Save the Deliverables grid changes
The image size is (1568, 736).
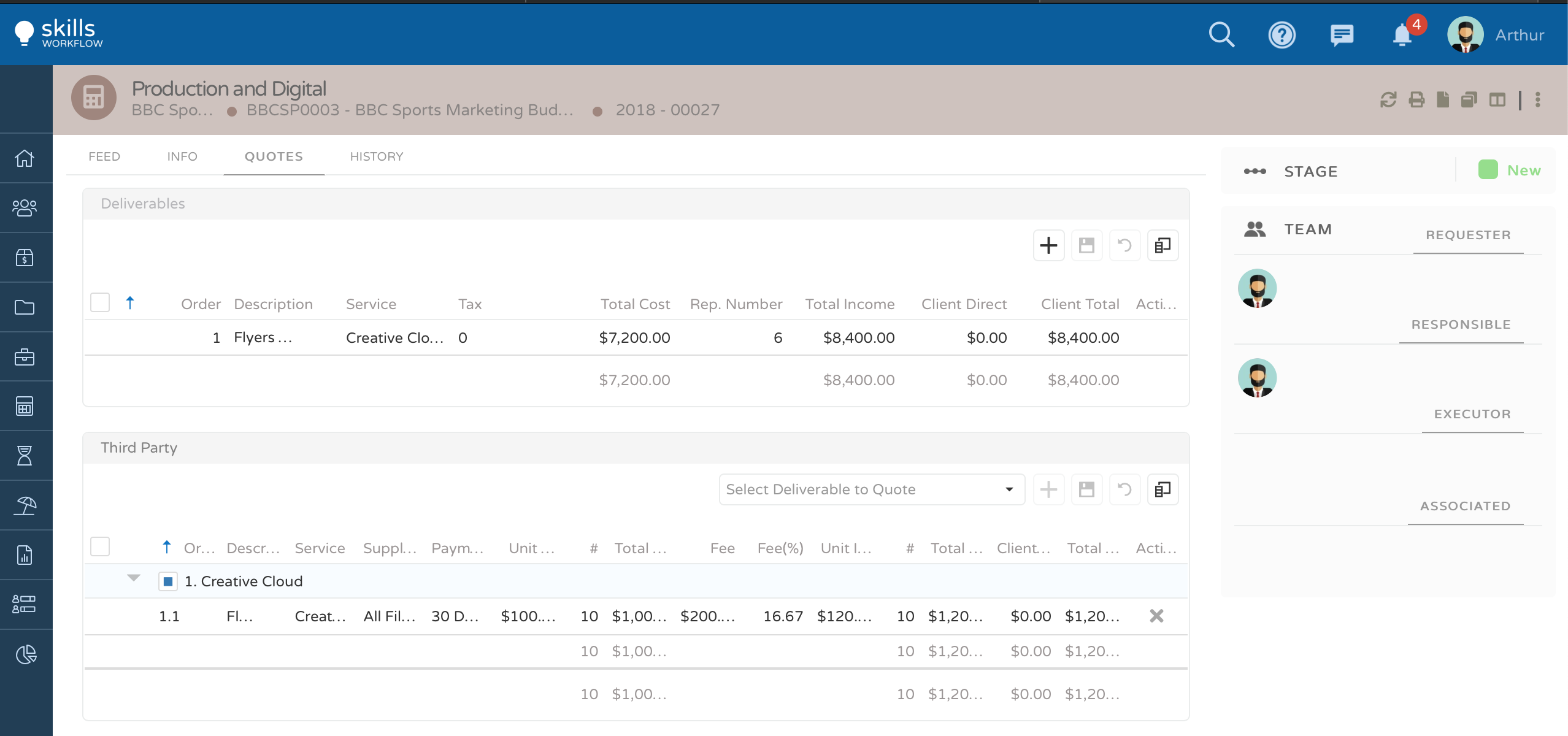coord(1086,245)
